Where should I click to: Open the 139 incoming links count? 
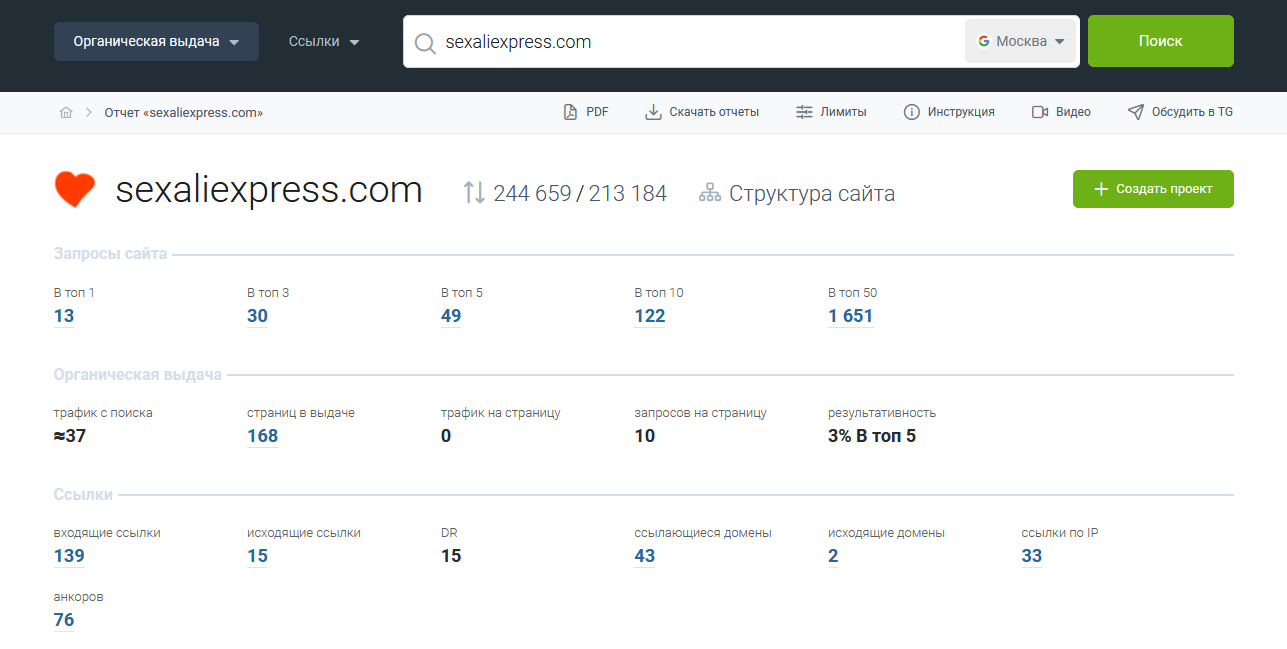[69, 556]
